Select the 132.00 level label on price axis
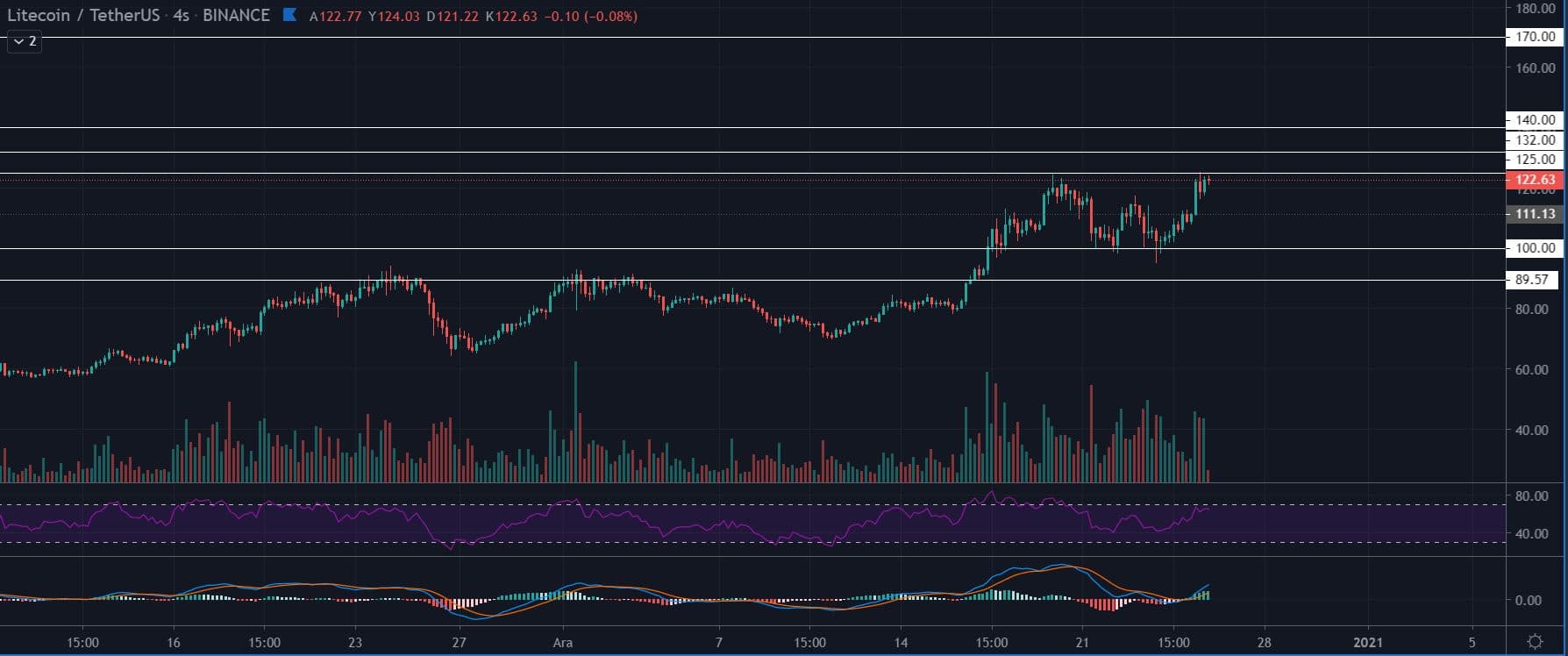Viewport: 1568px width, 656px height. point(1535,140)
